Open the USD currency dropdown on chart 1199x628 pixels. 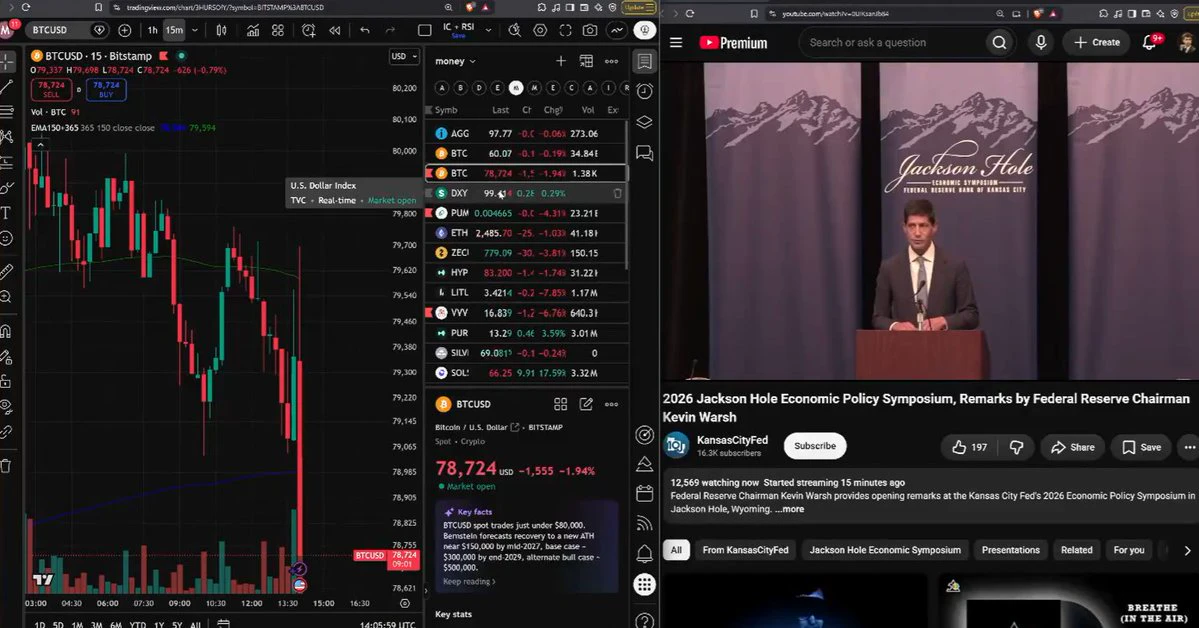tap(405, 56)
